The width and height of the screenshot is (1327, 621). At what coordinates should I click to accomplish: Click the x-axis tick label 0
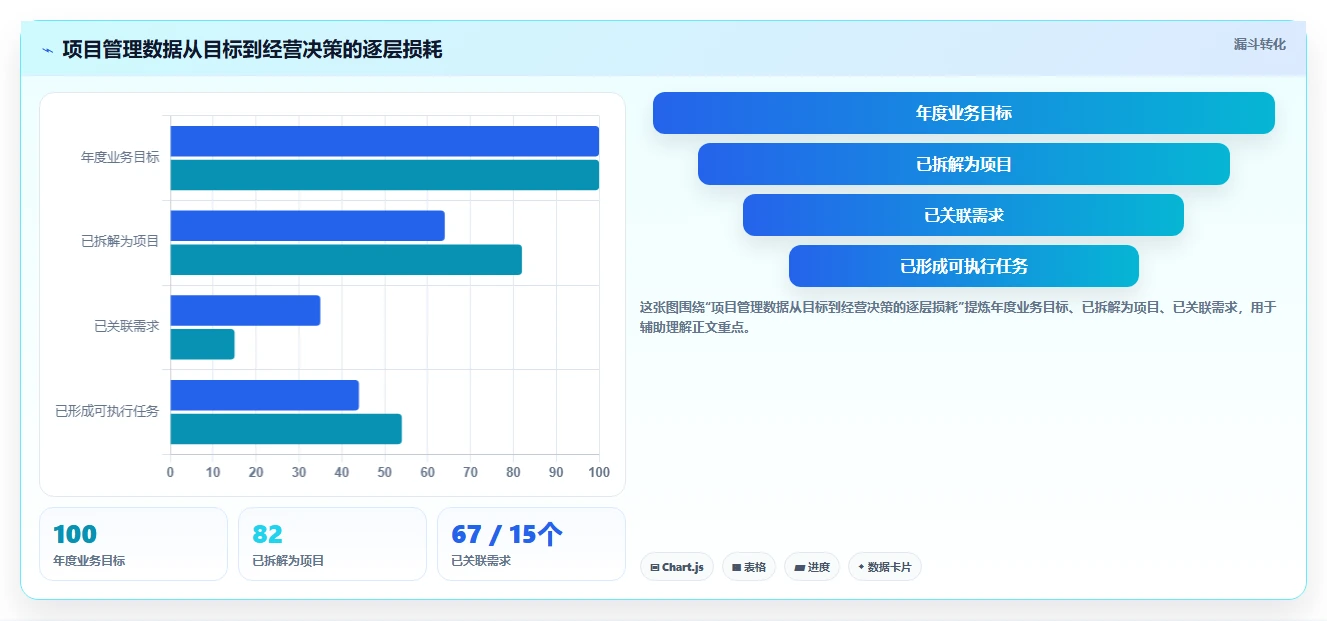click(170, 472)
